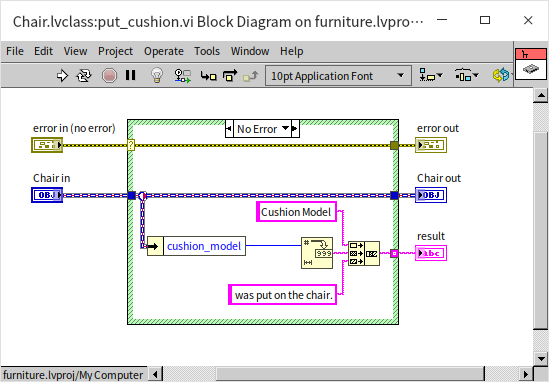Click the horizontal scrollbar thumb
The height and width of the screenshot is (382, 549).
click(350, 375)
